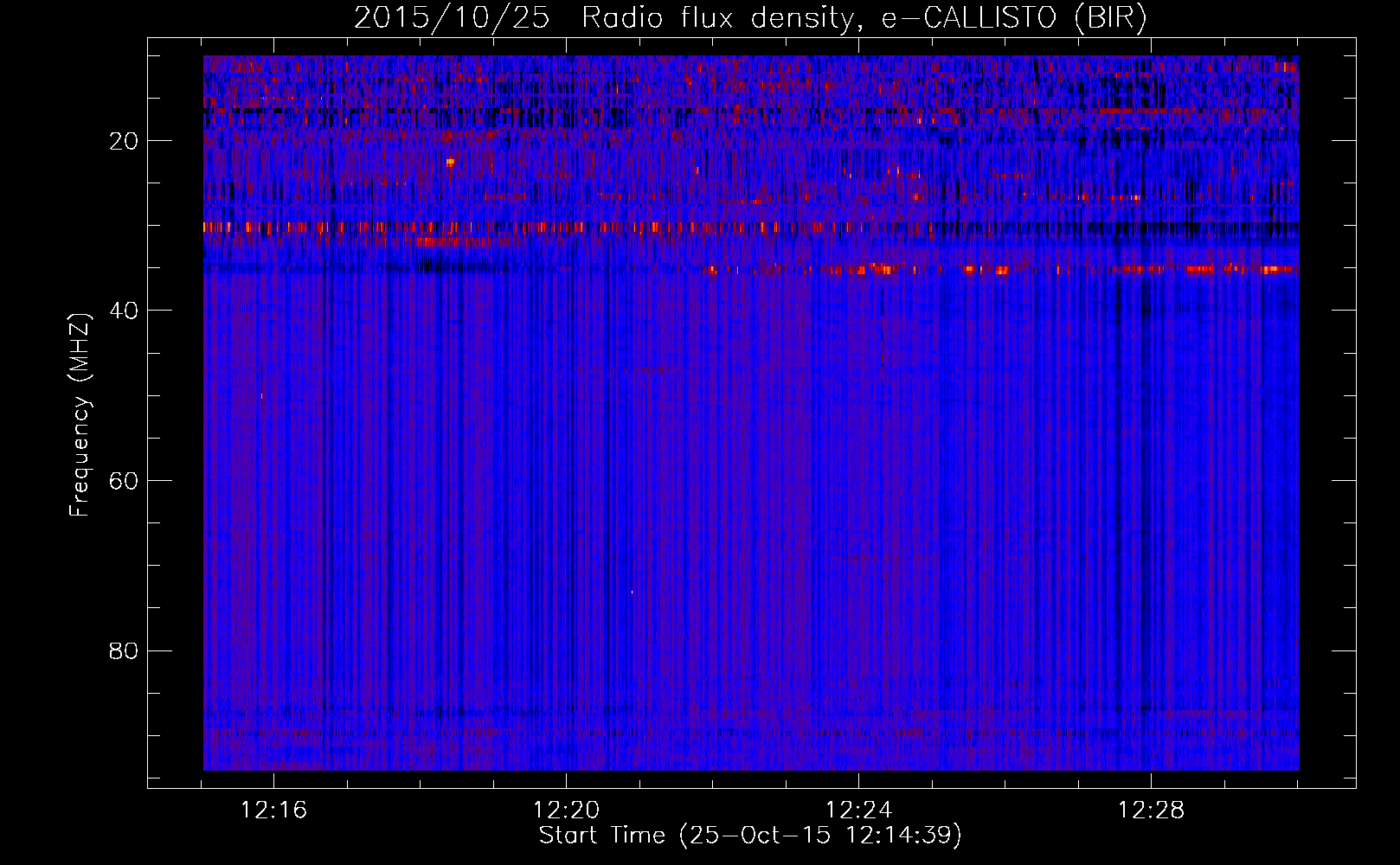Click the 80 MHz frequency tick label
Image resolution: width=1400 pixels, height=865 pixels.
124,650
